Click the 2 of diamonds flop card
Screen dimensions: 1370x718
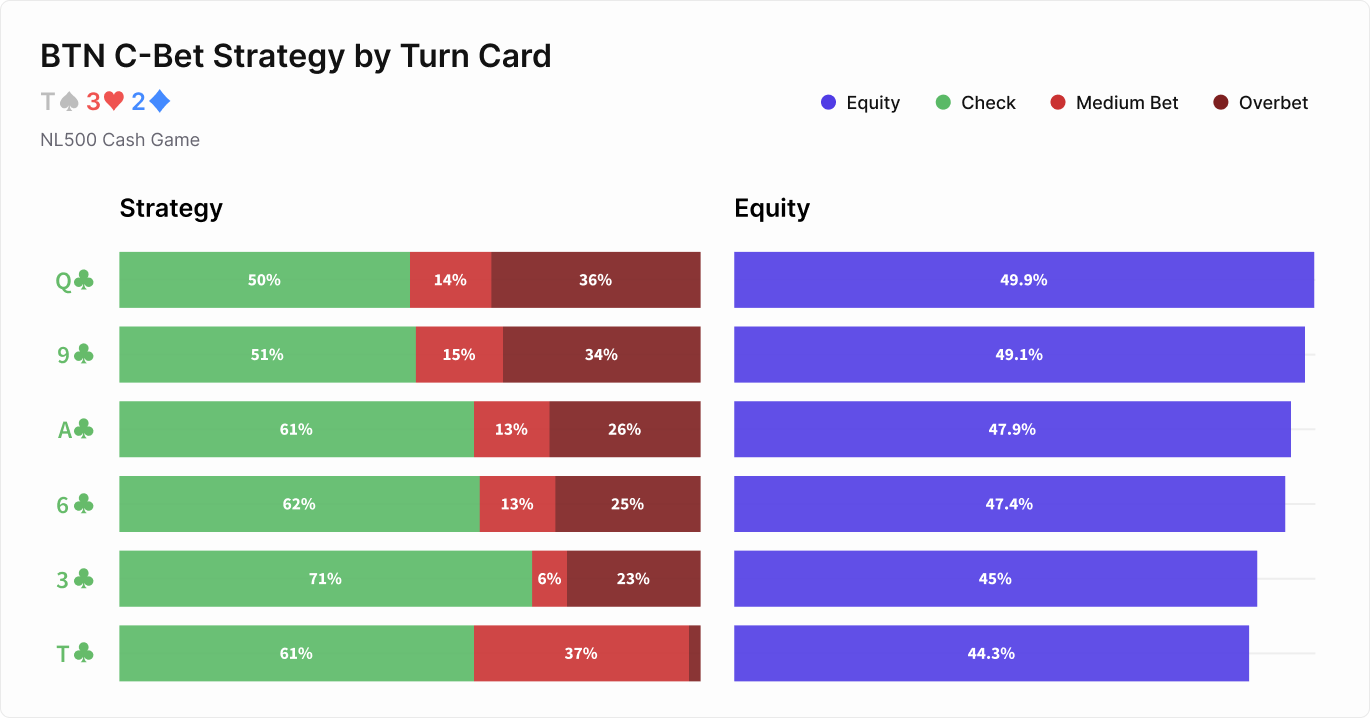point(150,101)
